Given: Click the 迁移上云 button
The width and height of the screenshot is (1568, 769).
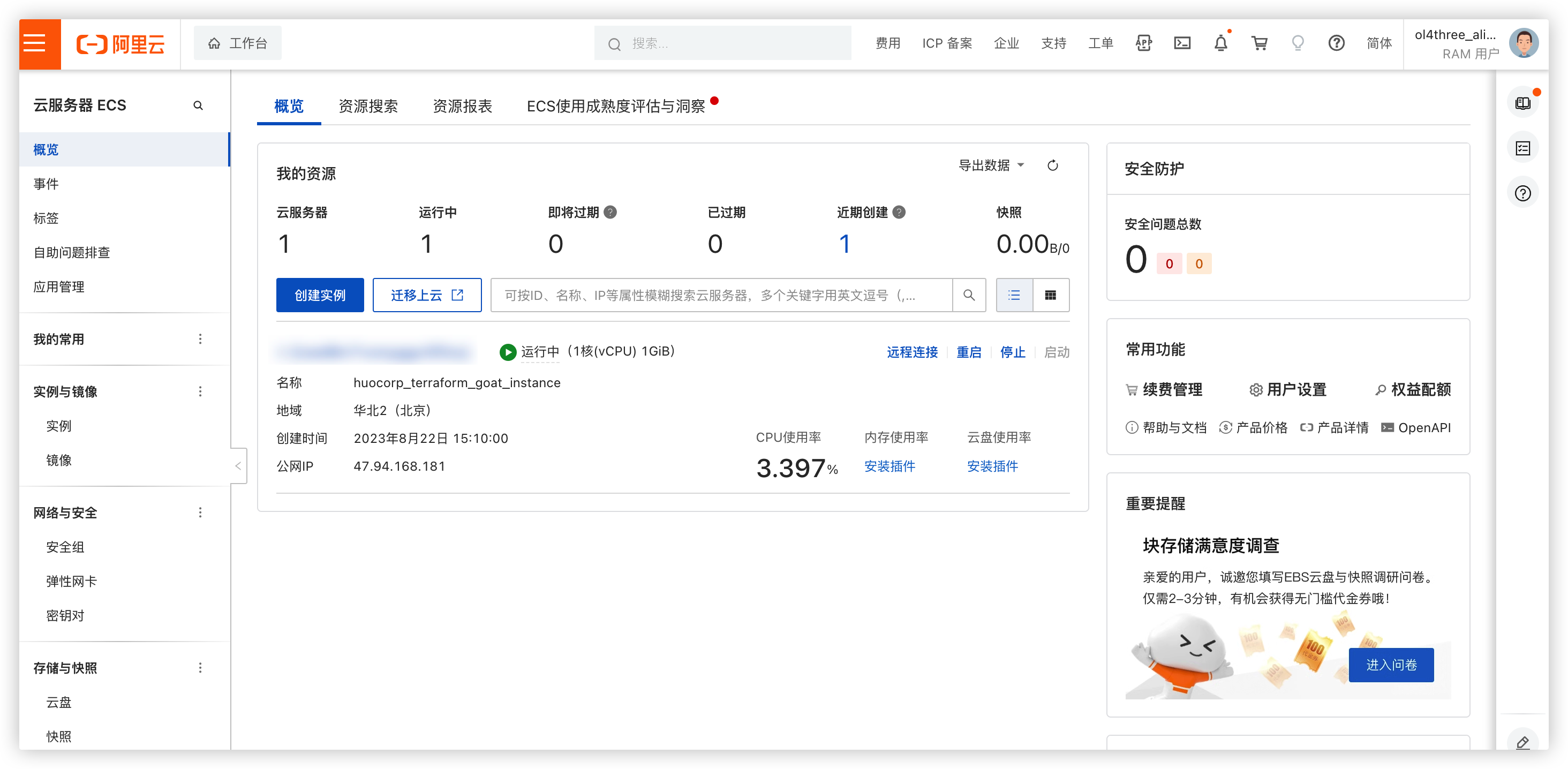Looking at the screenshot, I should pos(427,295).
